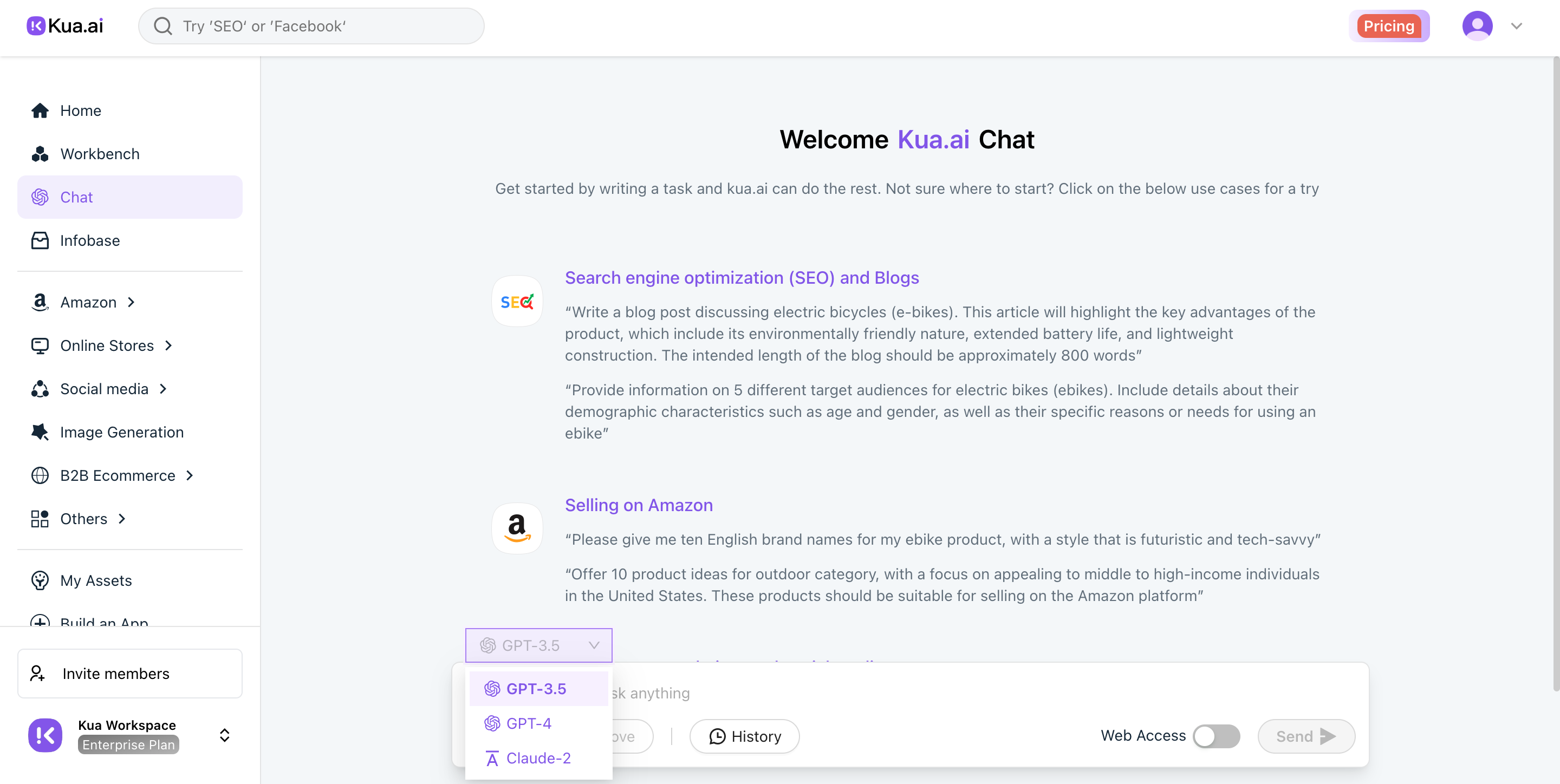Viewport: 1560px width, 784px height.
Task: Click the My Assets icon
Action: (x=40, y=580)
